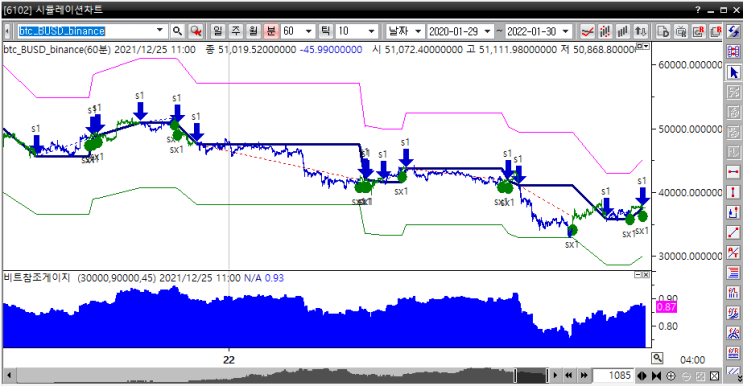The image size is (743, 386).
Task: Click the fast-forward double-arrow button
Action: (x=584, y=376)
